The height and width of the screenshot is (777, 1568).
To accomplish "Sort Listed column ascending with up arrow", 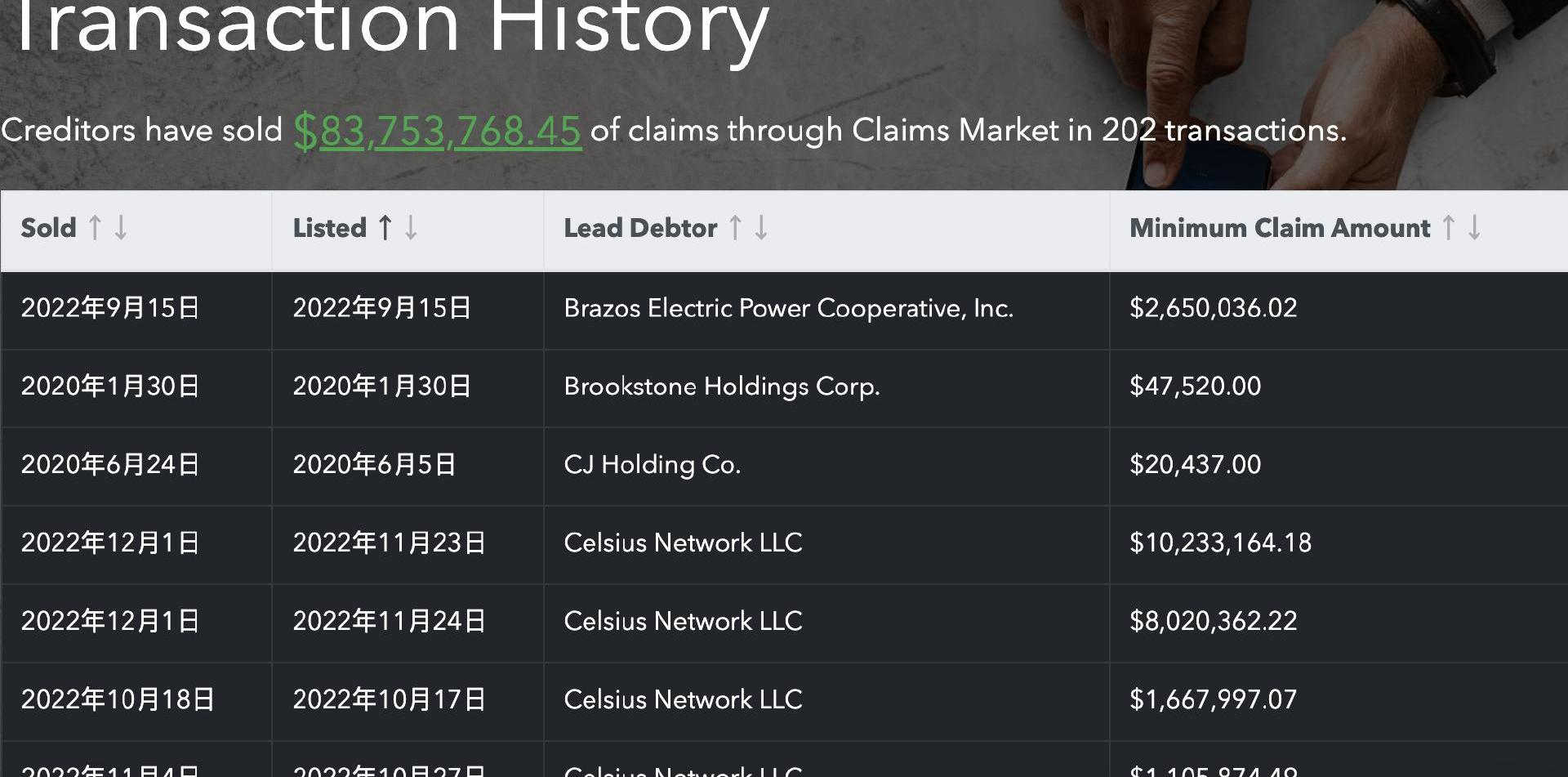I will (x=385, y=228).
